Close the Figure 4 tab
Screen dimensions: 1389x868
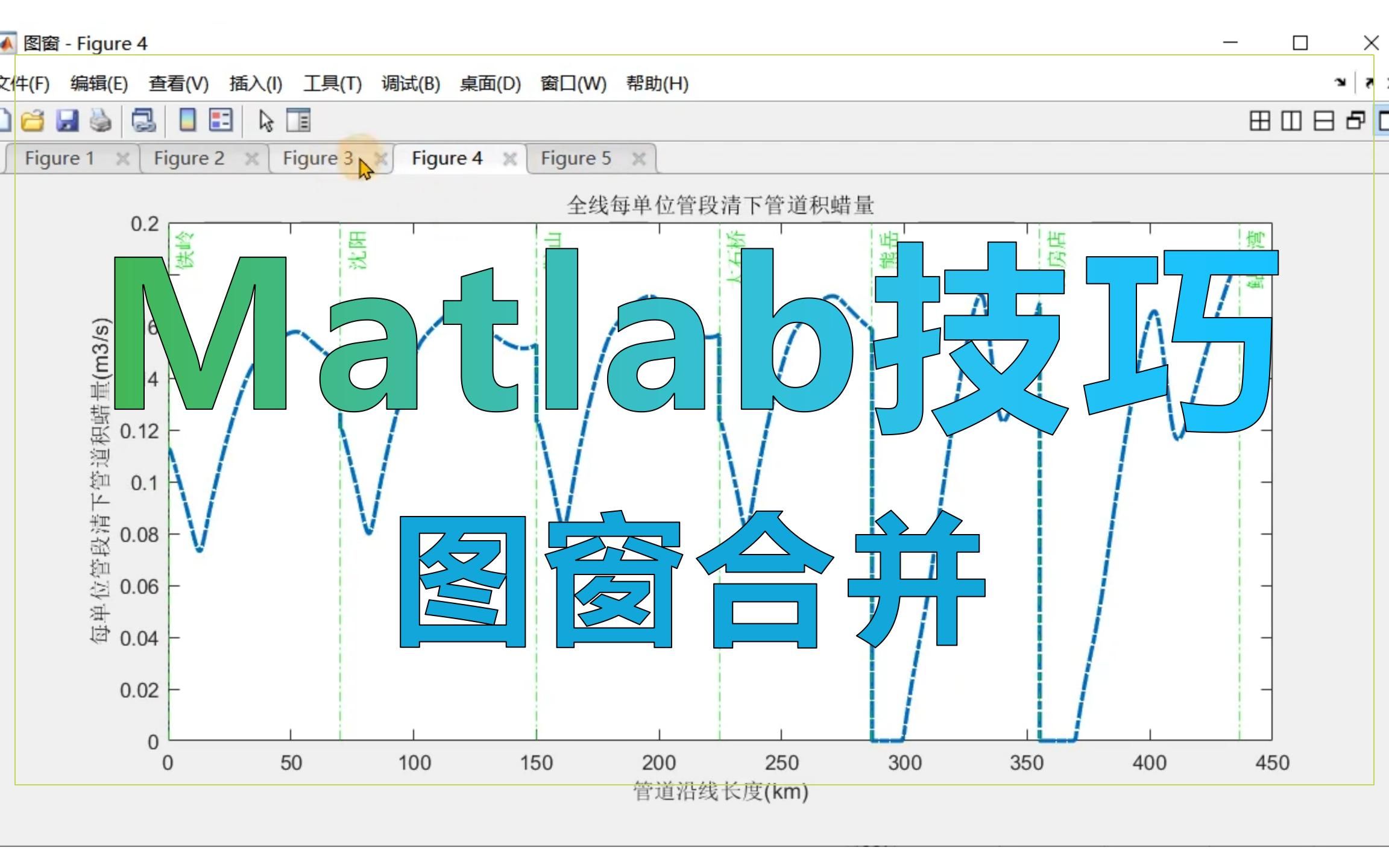510,159
